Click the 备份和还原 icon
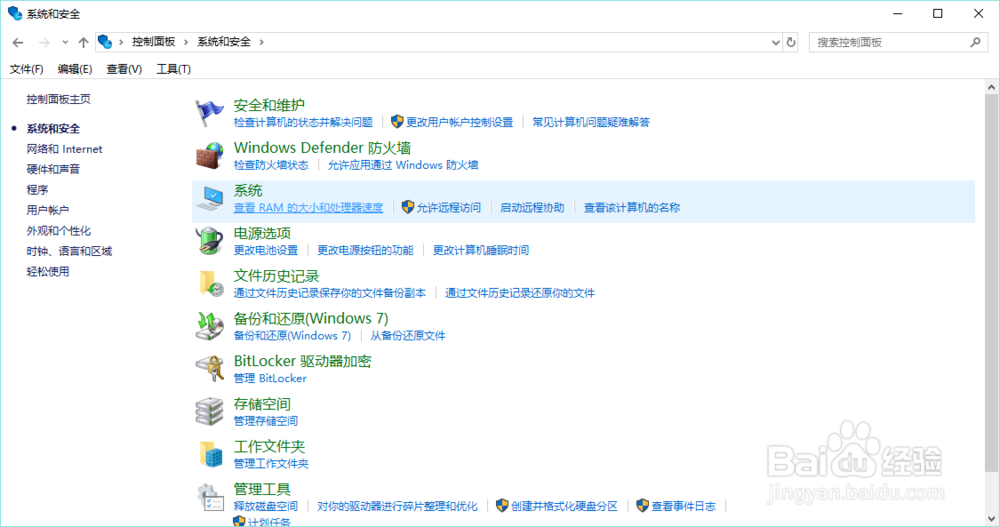The image size is (1000, 527). coord(209,326)
